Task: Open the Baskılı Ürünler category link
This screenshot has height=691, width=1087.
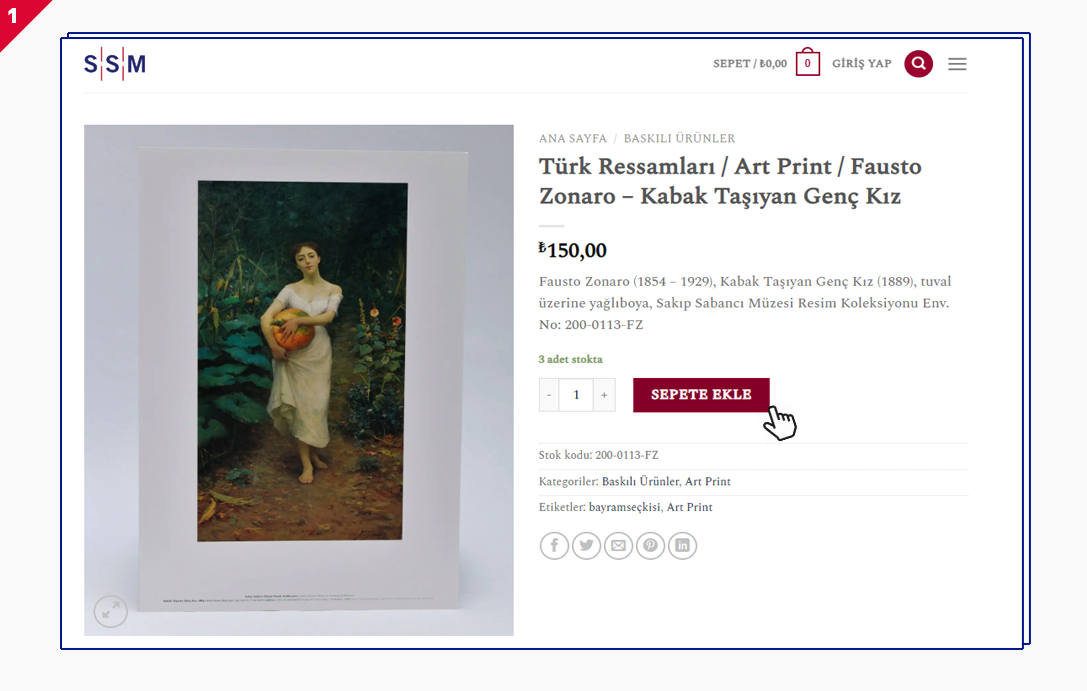Action: 640,482
